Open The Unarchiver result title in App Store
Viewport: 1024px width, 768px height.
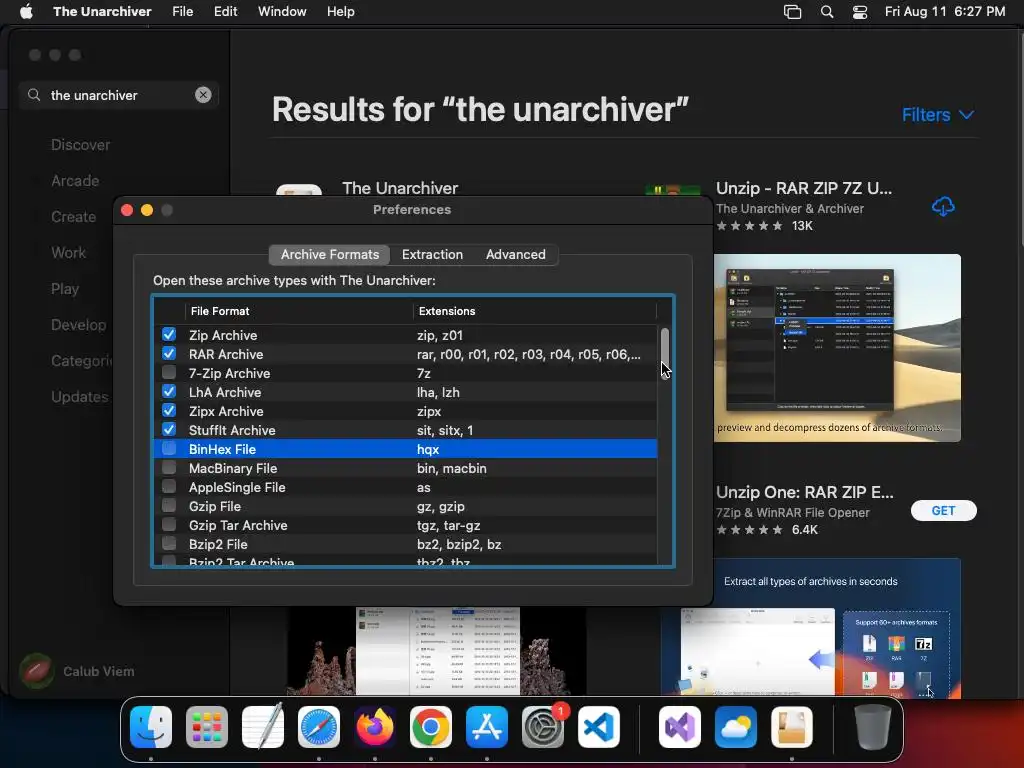[x=400, y=188]
